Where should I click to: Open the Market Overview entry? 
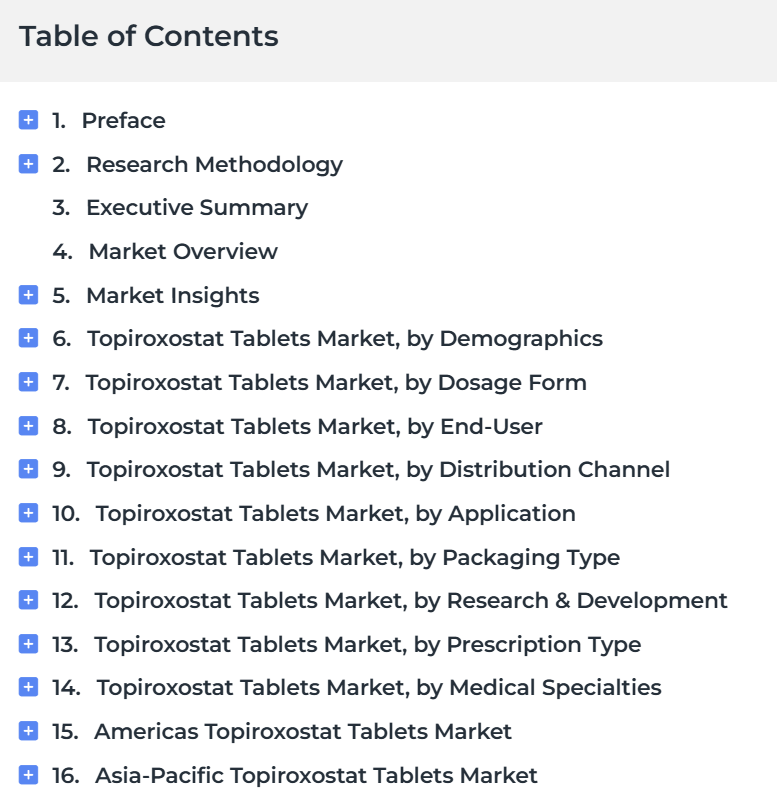pos(183,251)
